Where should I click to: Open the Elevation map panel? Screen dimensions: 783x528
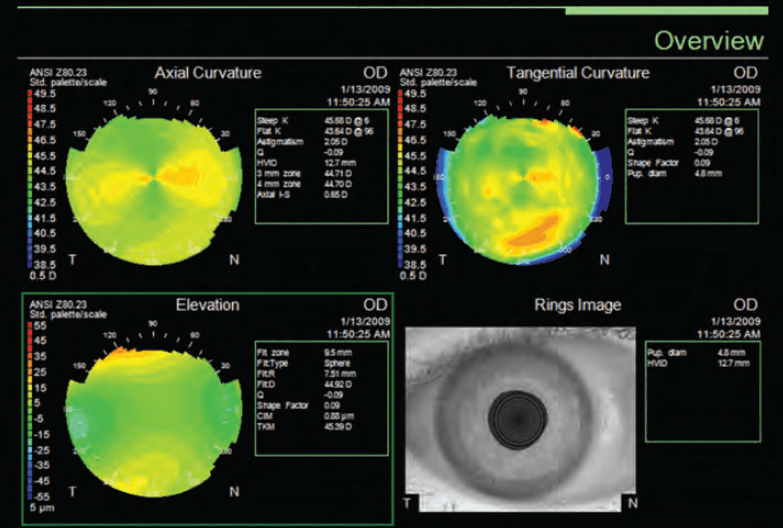click(207, 409)
